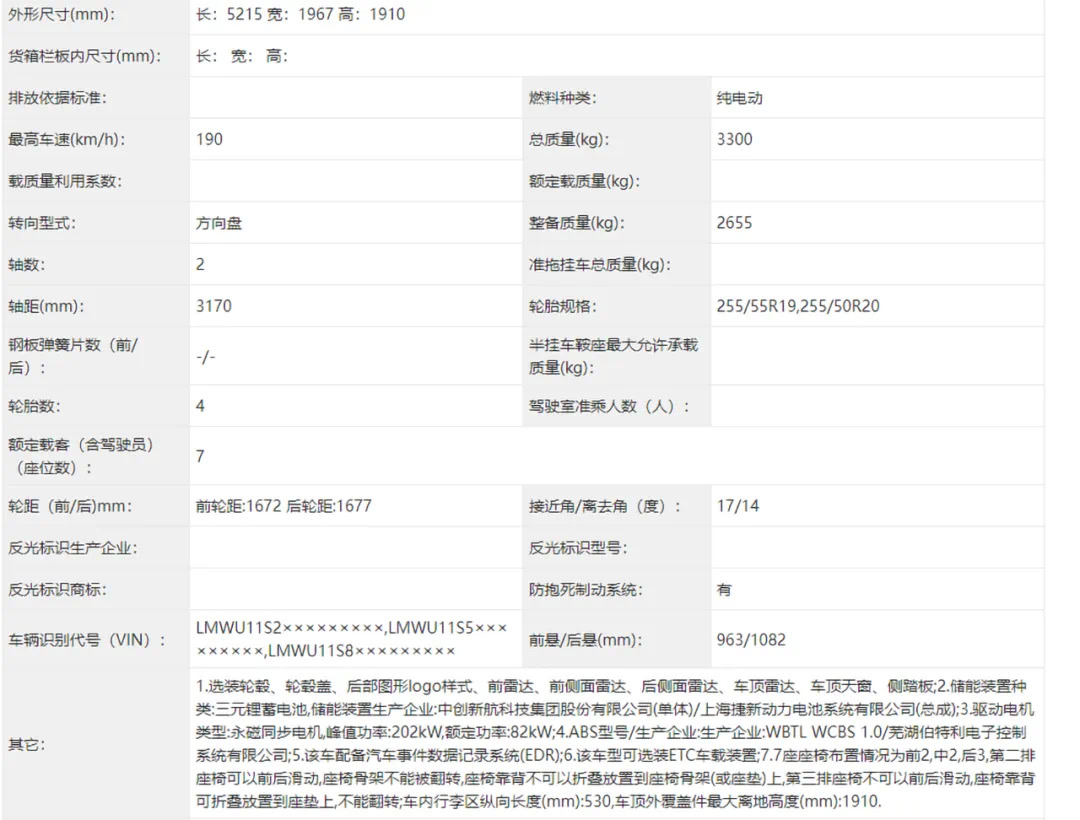Click the 钢板弹簧片数 value -/-

point(206,356)
